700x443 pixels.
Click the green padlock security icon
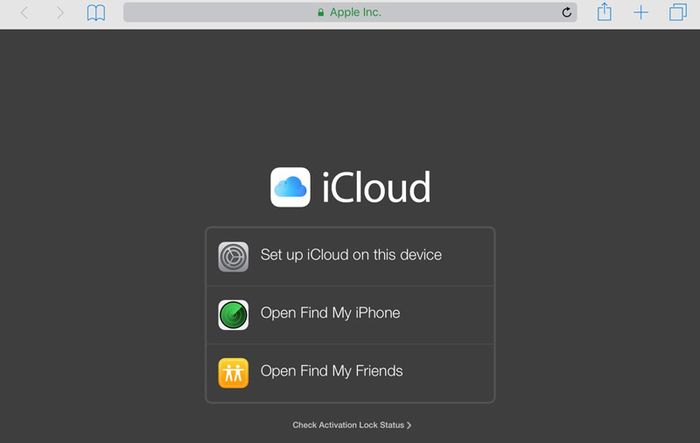321,13
